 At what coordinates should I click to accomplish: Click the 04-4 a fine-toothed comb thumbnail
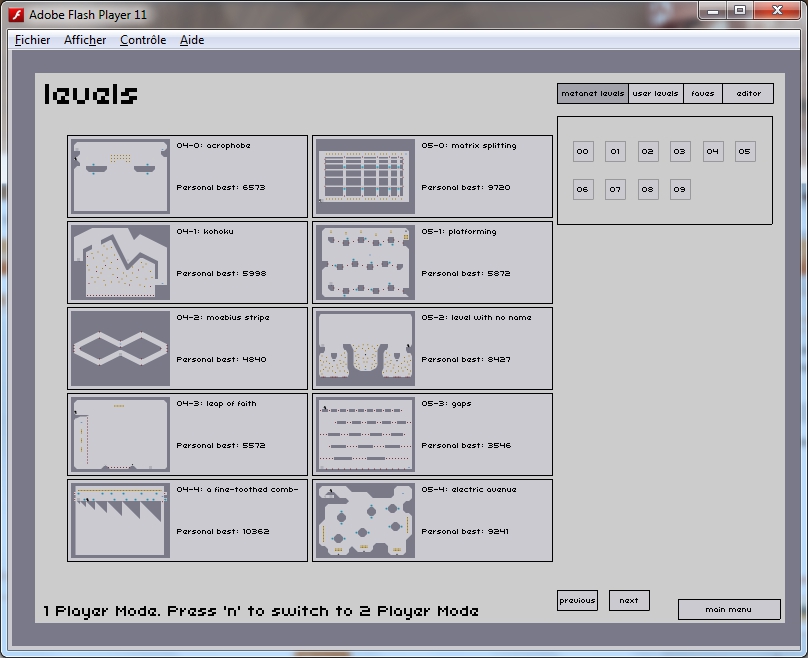(120, 520)
